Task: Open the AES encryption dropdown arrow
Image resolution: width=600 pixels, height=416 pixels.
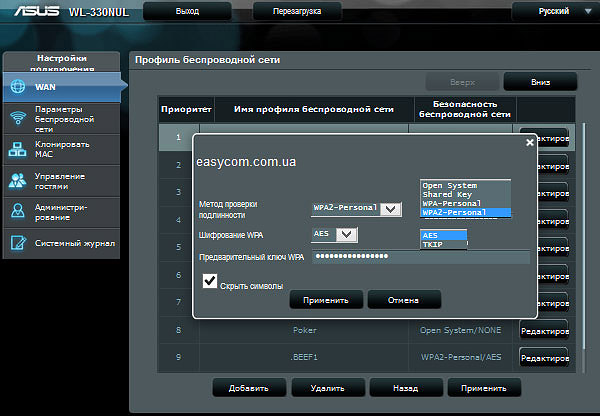Action: (x=346, y=235)
